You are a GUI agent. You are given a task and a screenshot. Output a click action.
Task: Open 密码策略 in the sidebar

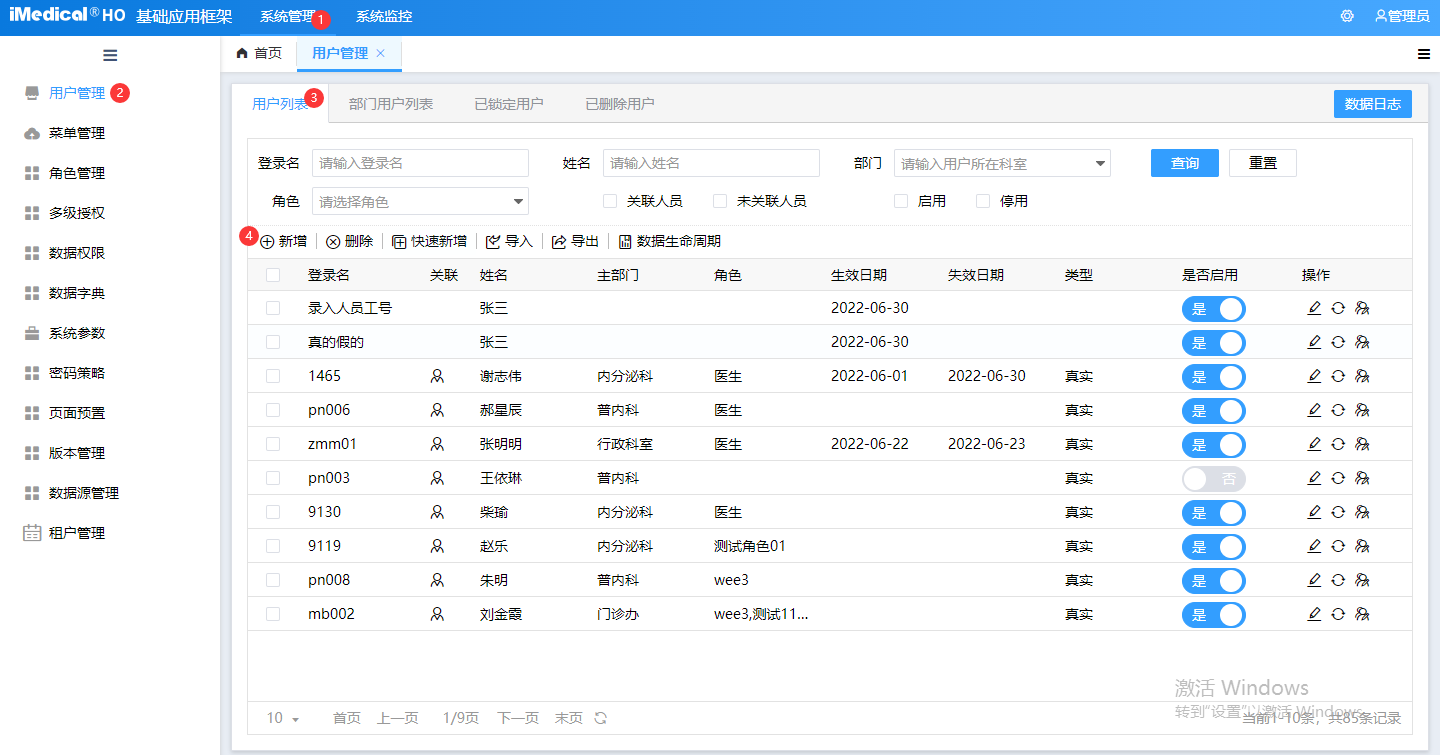[x=77, y=373]
